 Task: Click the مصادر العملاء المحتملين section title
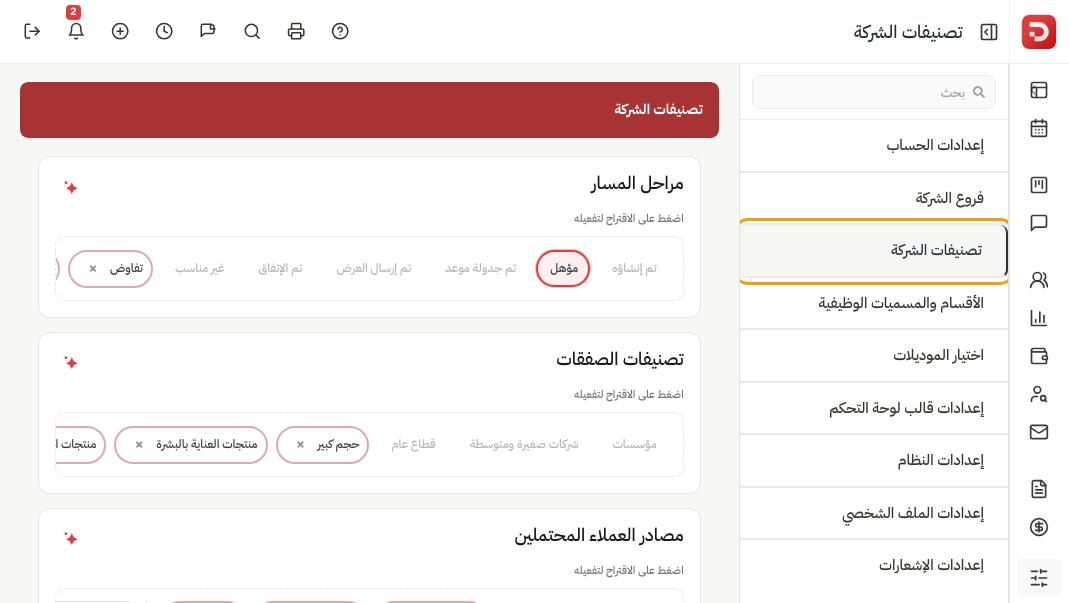coord(599,535)
